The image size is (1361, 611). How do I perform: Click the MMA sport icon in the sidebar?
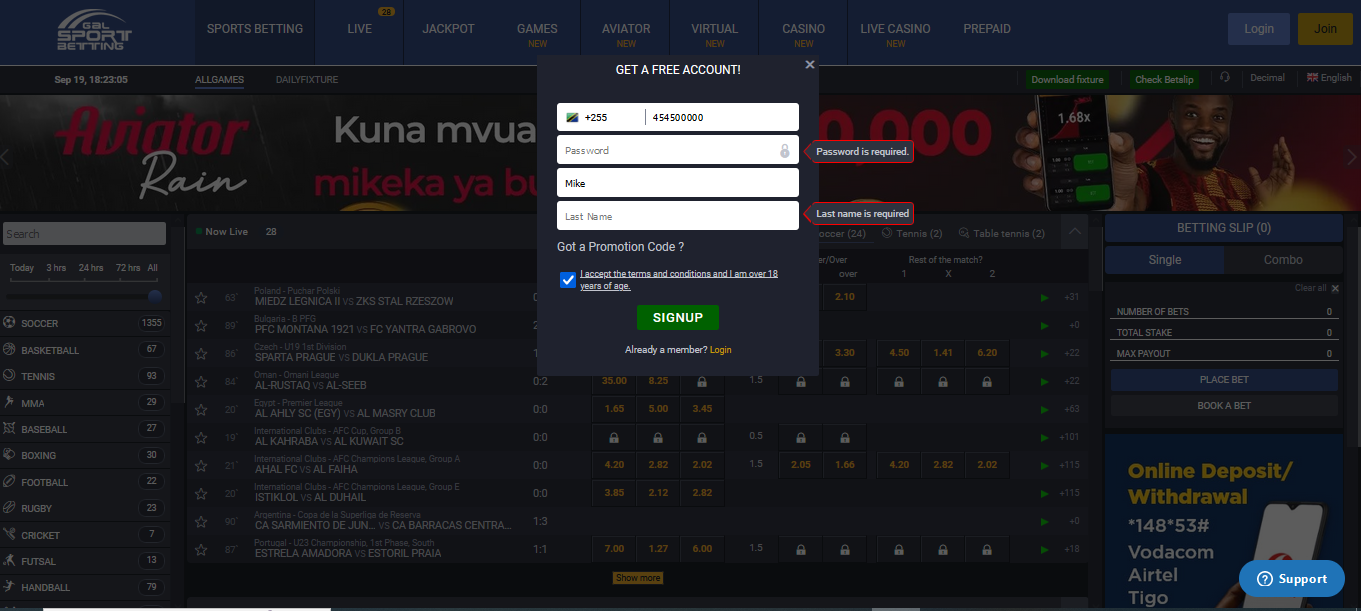pyautogui.click(x=10, y=402)
